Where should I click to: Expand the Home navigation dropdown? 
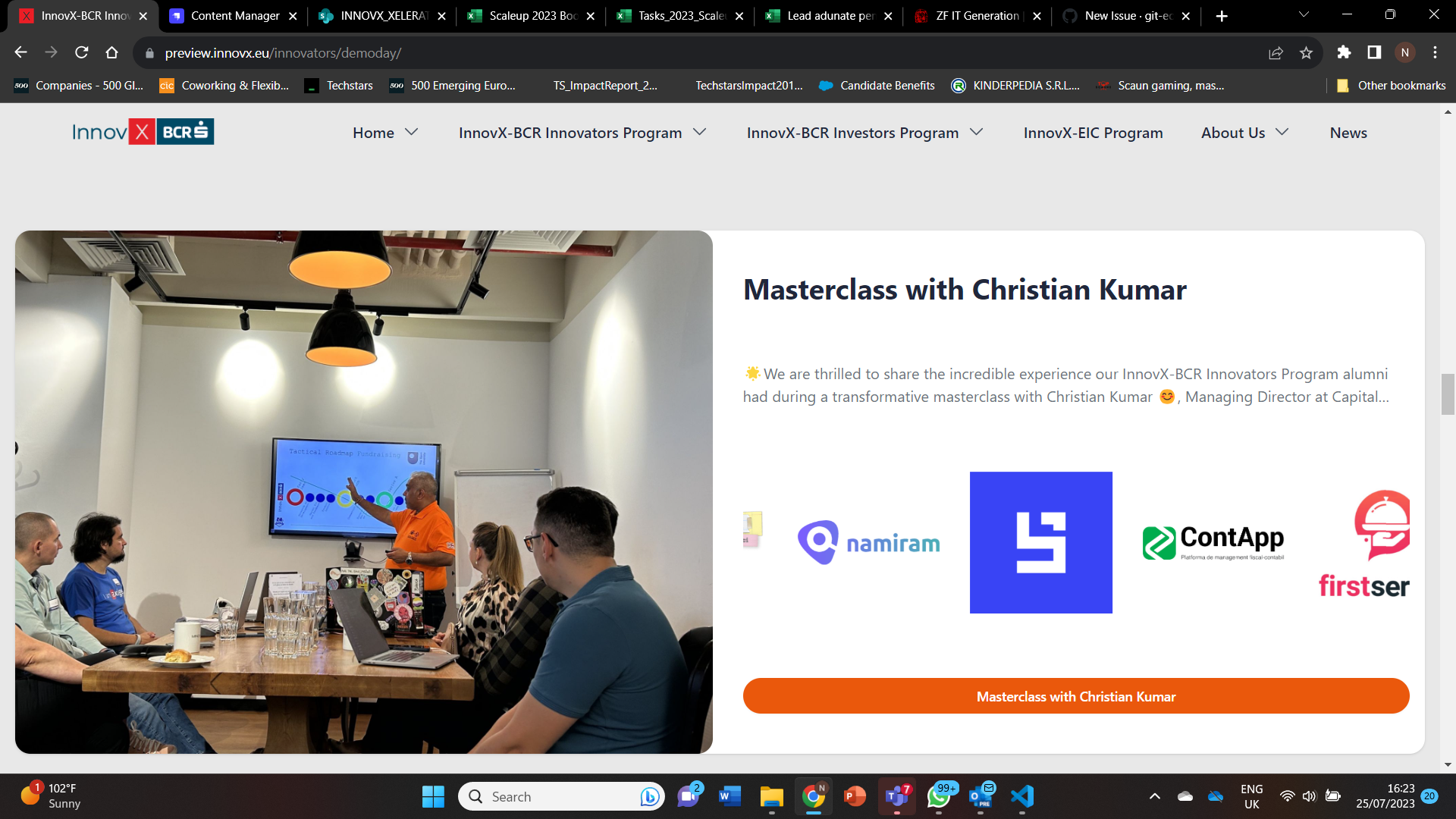(412, 132)
